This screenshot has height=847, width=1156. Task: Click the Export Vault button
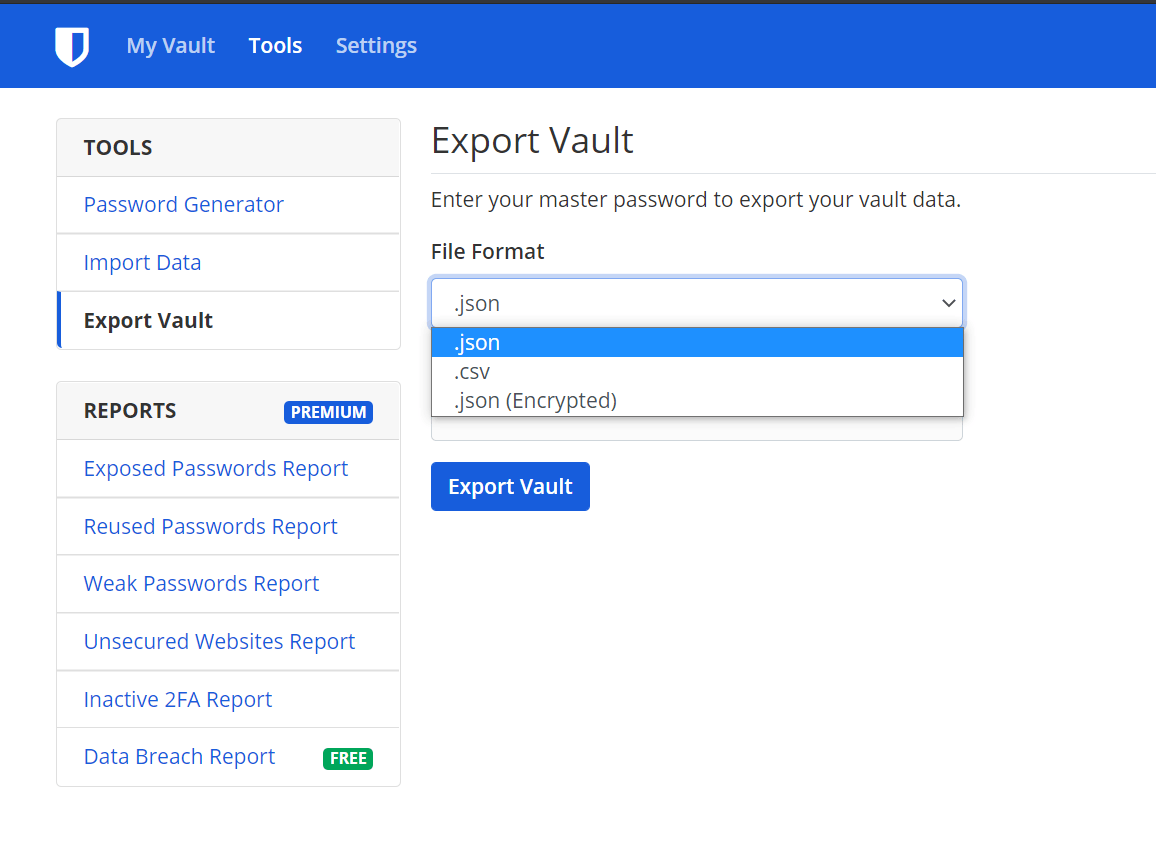point(510,486)
